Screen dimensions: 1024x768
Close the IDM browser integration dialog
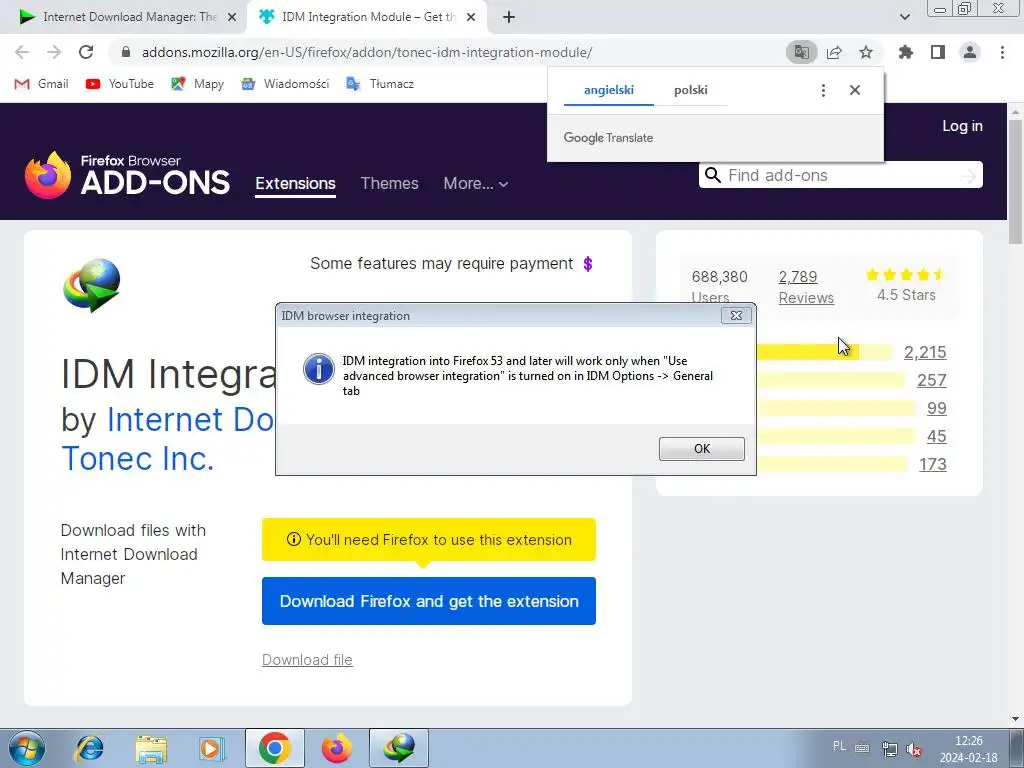point(736,315)
